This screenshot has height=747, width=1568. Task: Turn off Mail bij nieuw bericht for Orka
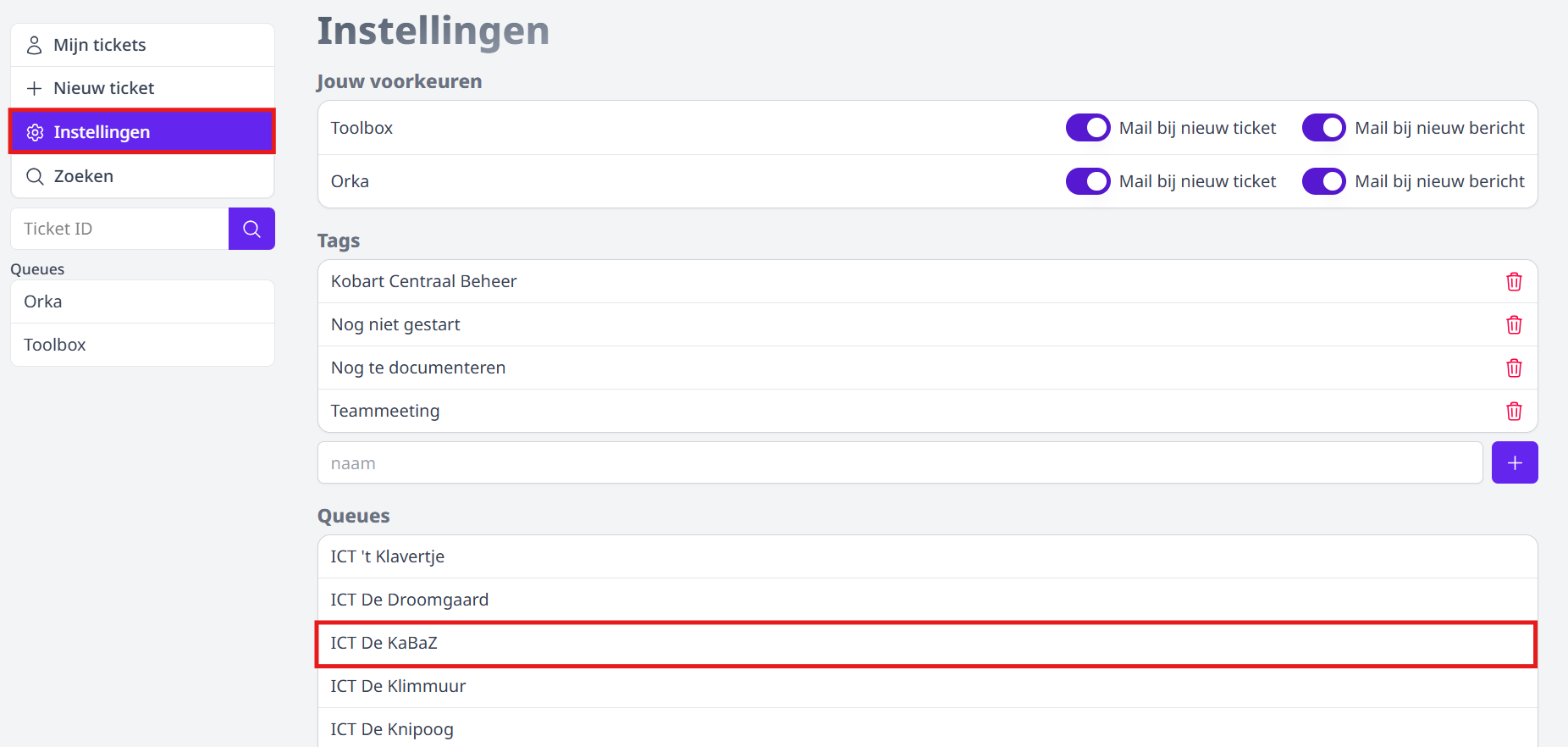click(1324, 180)
